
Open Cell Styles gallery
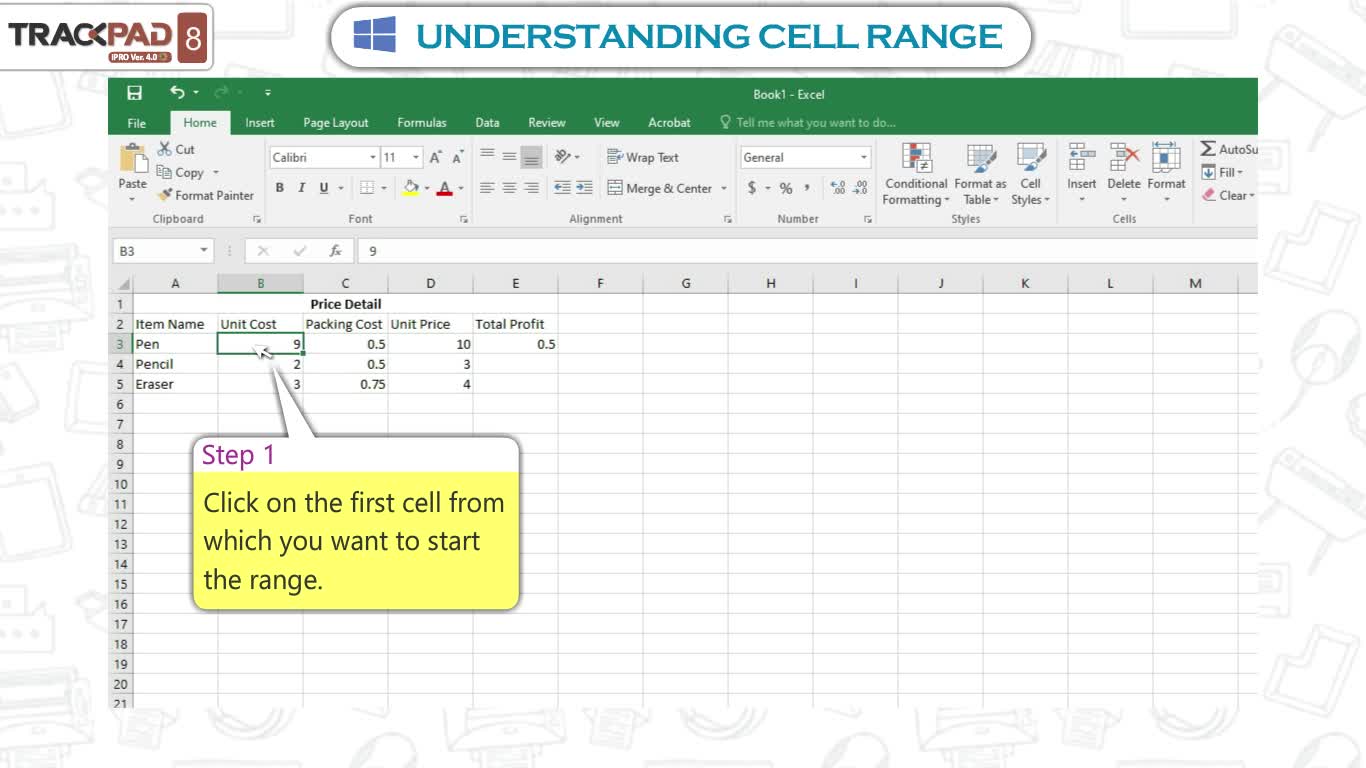coord(1030,174)
